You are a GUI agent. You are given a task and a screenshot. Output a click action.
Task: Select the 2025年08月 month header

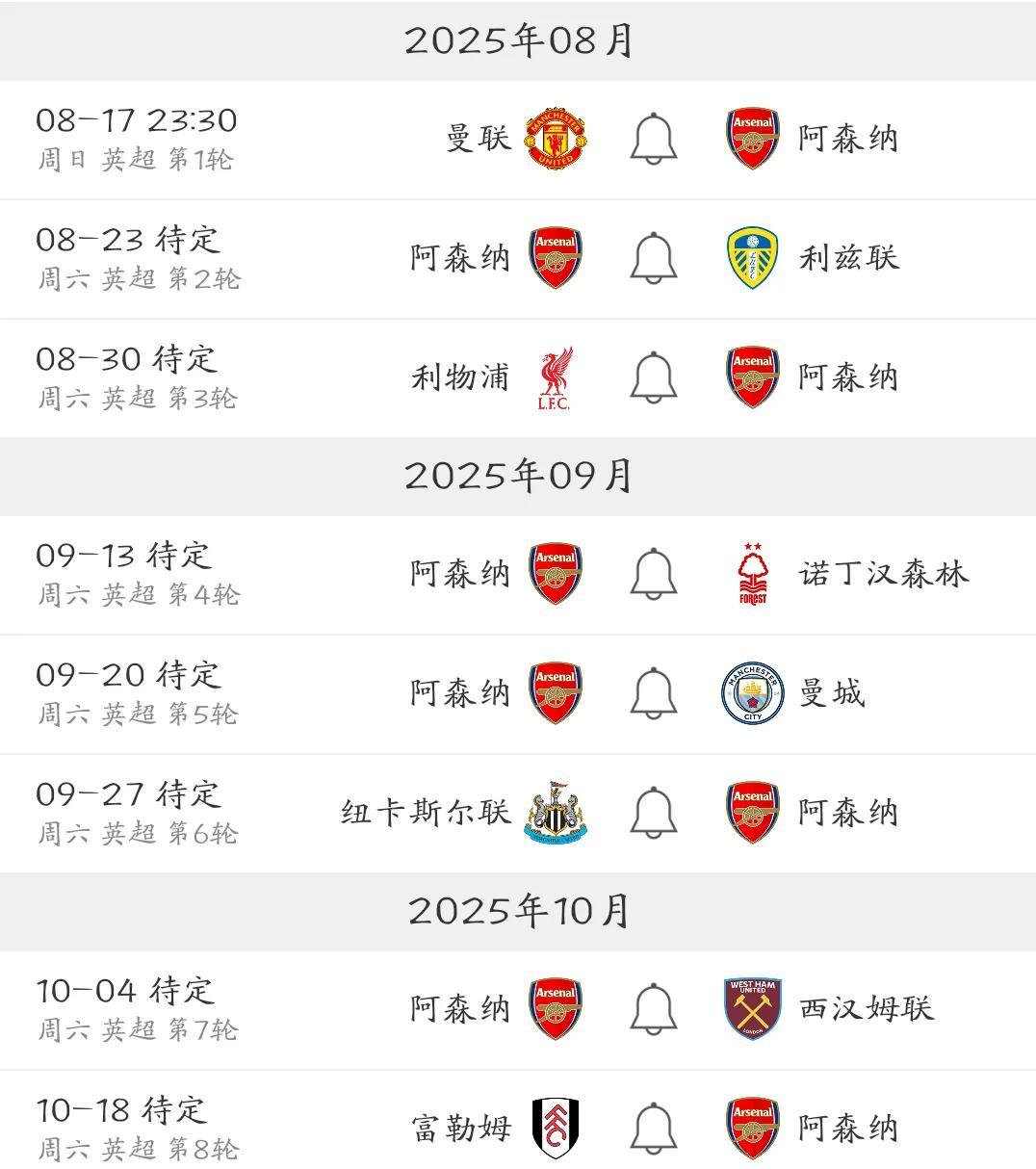(x=518, y=40)
